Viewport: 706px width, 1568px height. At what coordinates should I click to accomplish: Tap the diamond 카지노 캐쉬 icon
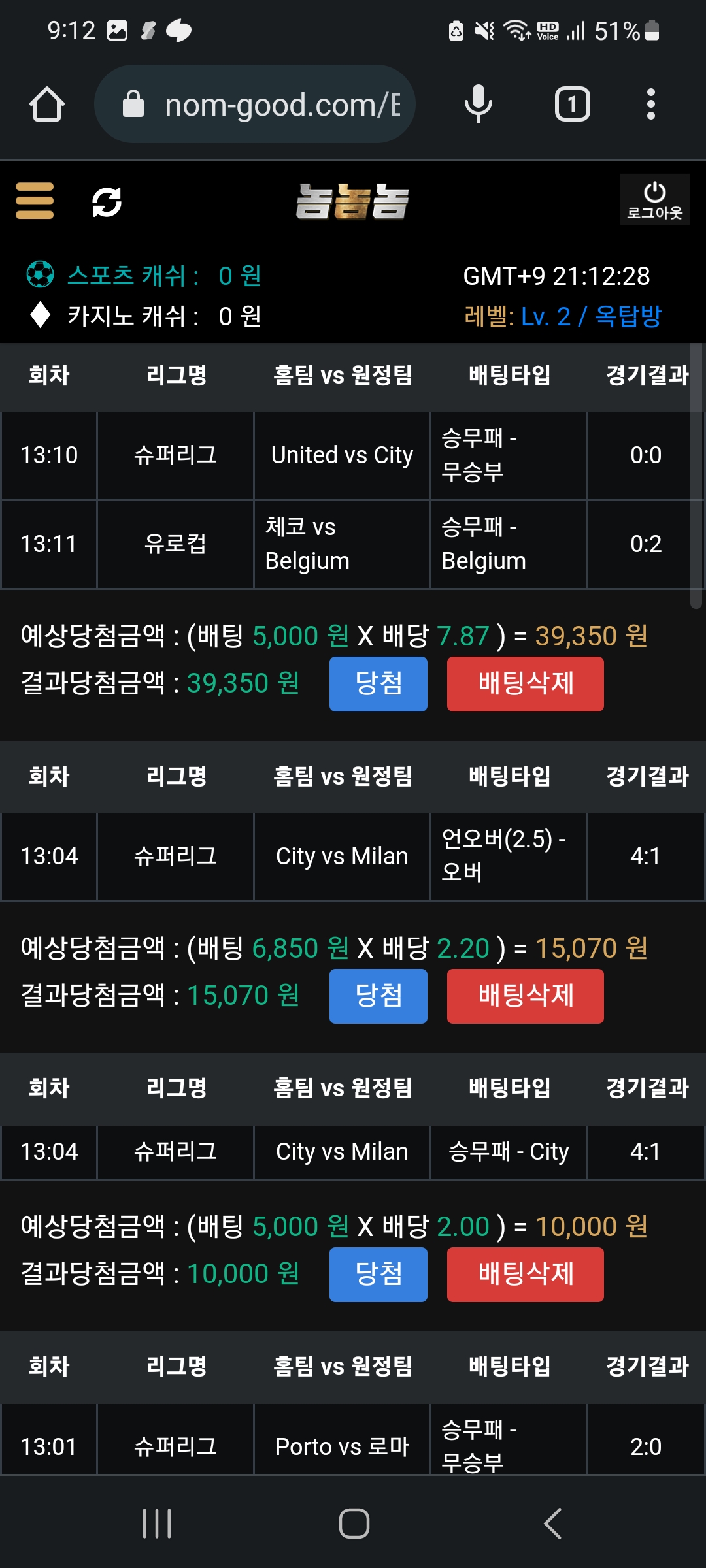tap(41, 315)
